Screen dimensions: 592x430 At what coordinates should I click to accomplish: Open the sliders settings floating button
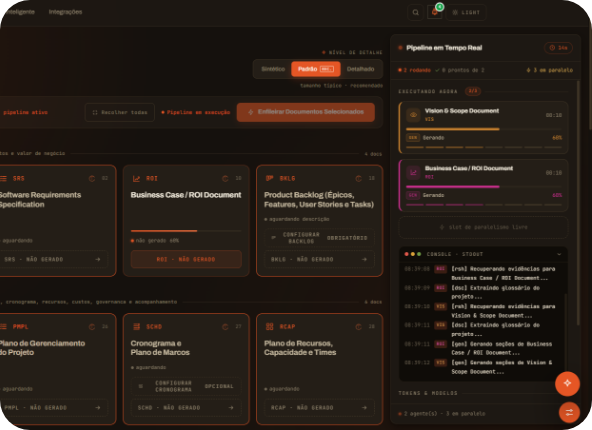point(569,412)
